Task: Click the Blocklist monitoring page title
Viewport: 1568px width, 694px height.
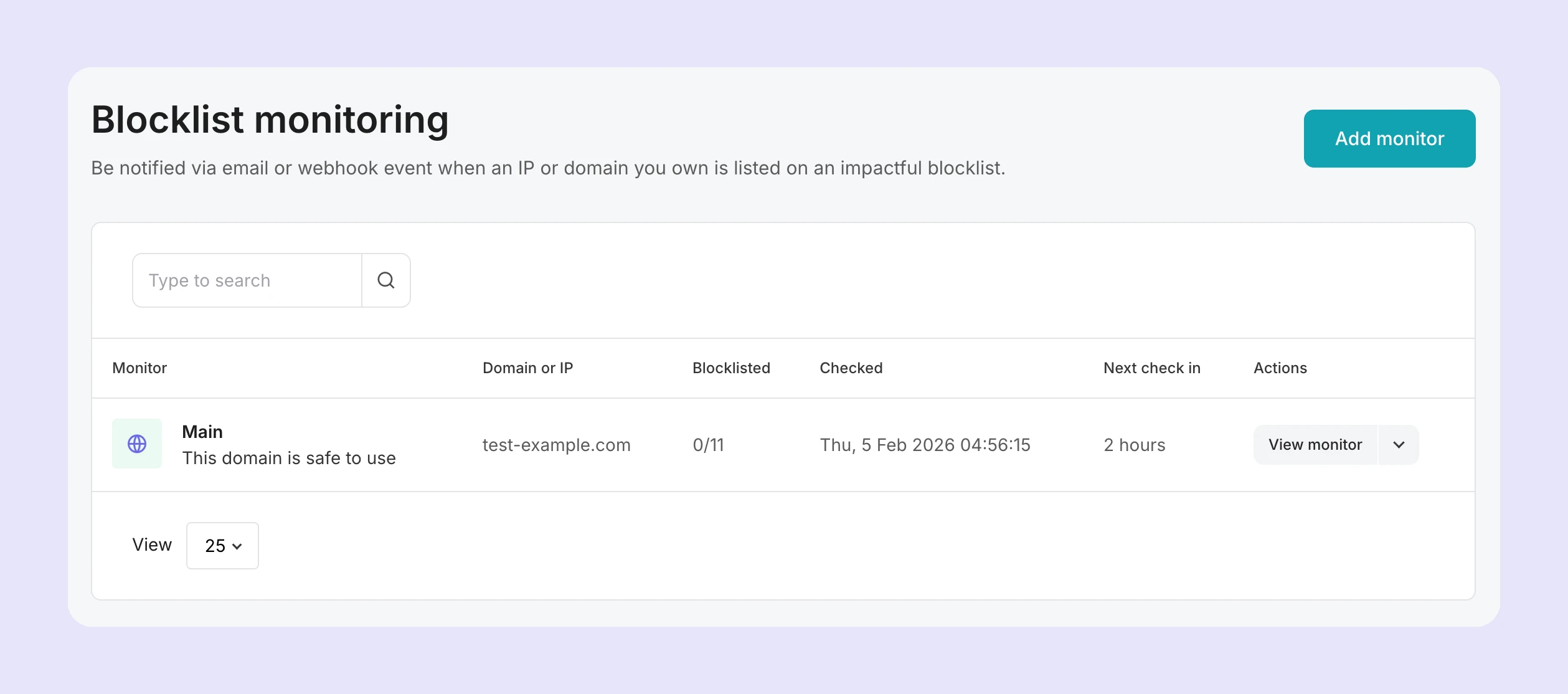Action: pos(270,119)
